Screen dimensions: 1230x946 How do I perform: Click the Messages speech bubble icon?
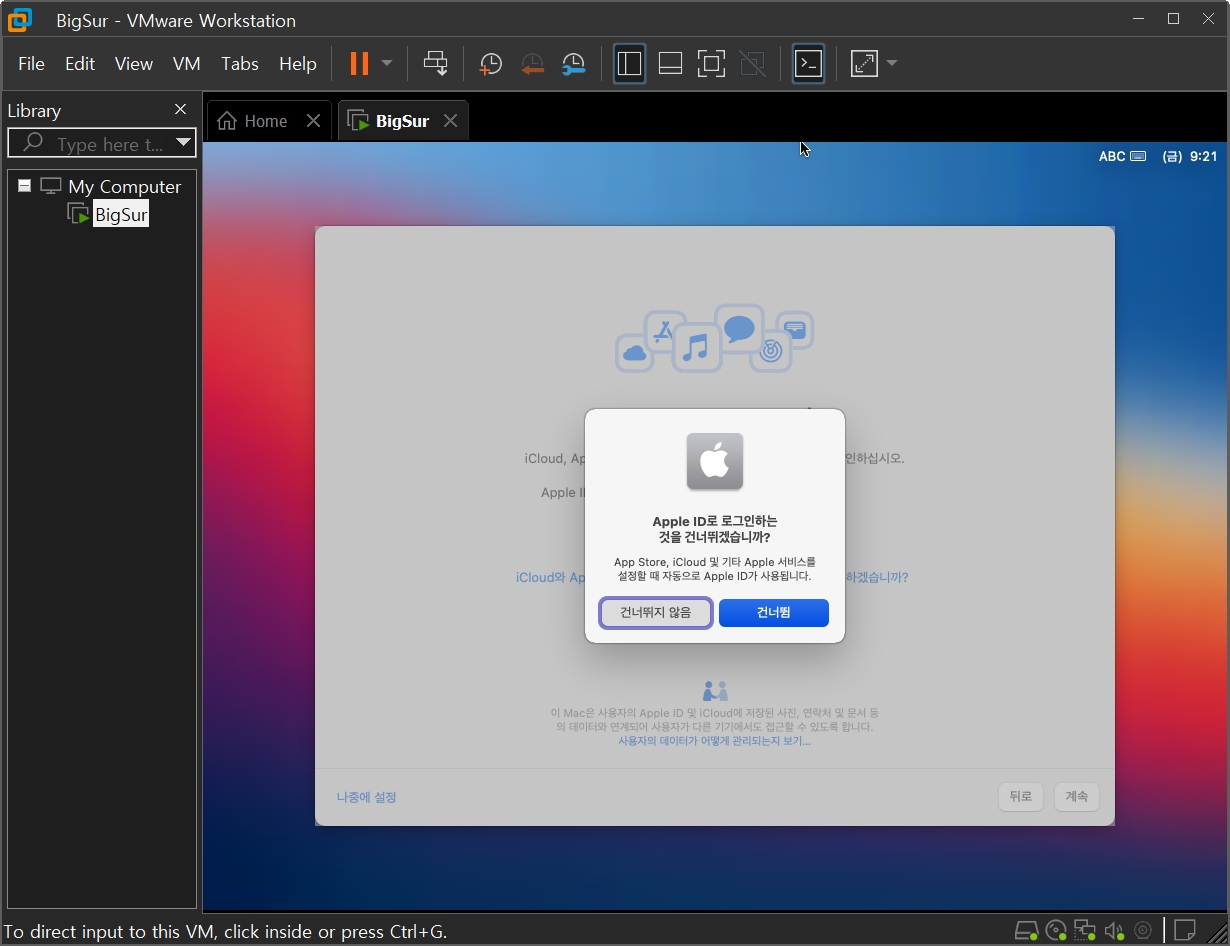coord(740,328)
